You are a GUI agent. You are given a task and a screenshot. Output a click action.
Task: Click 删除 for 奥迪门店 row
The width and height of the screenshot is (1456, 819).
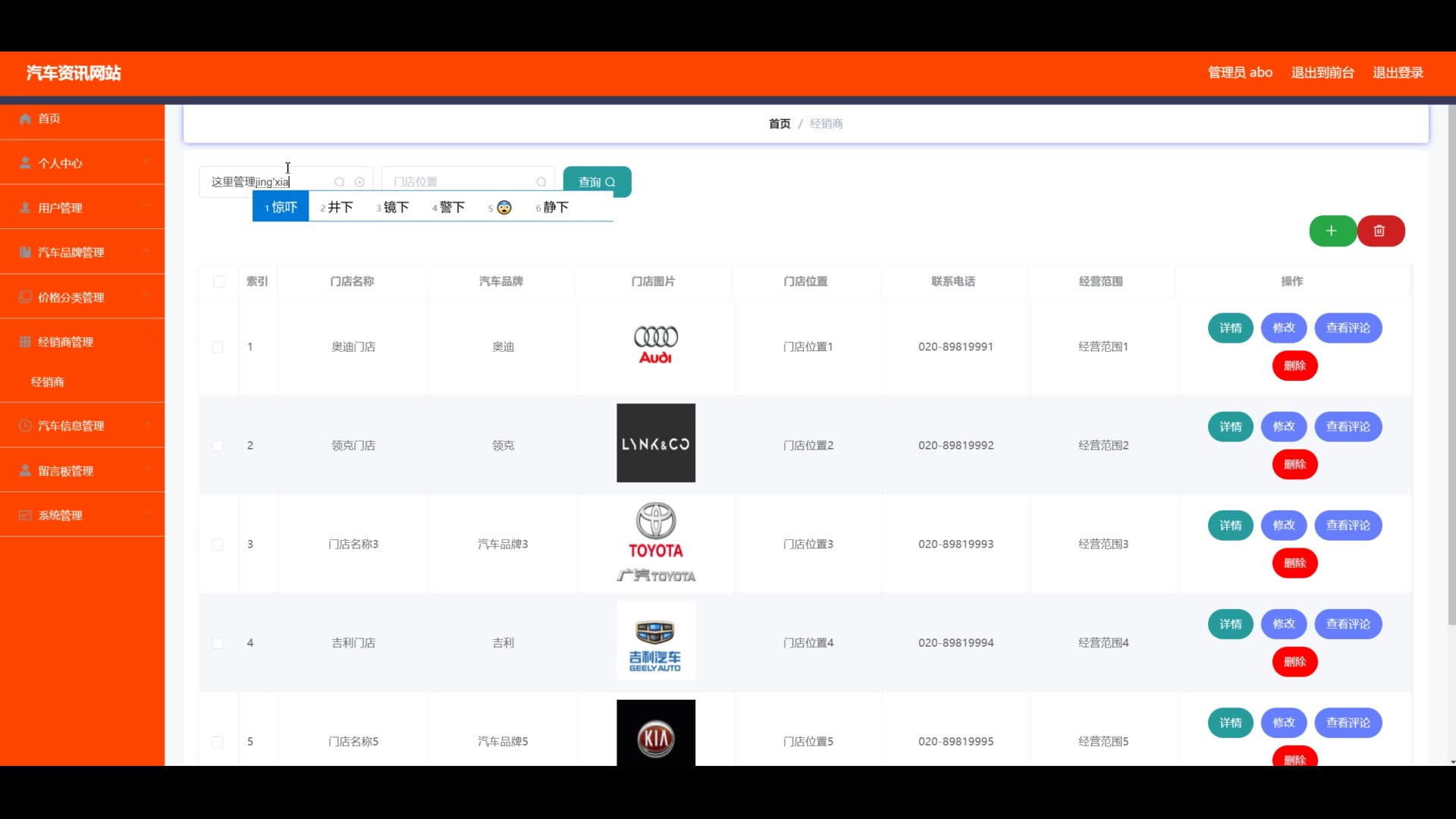click(x=1294, y=366)
